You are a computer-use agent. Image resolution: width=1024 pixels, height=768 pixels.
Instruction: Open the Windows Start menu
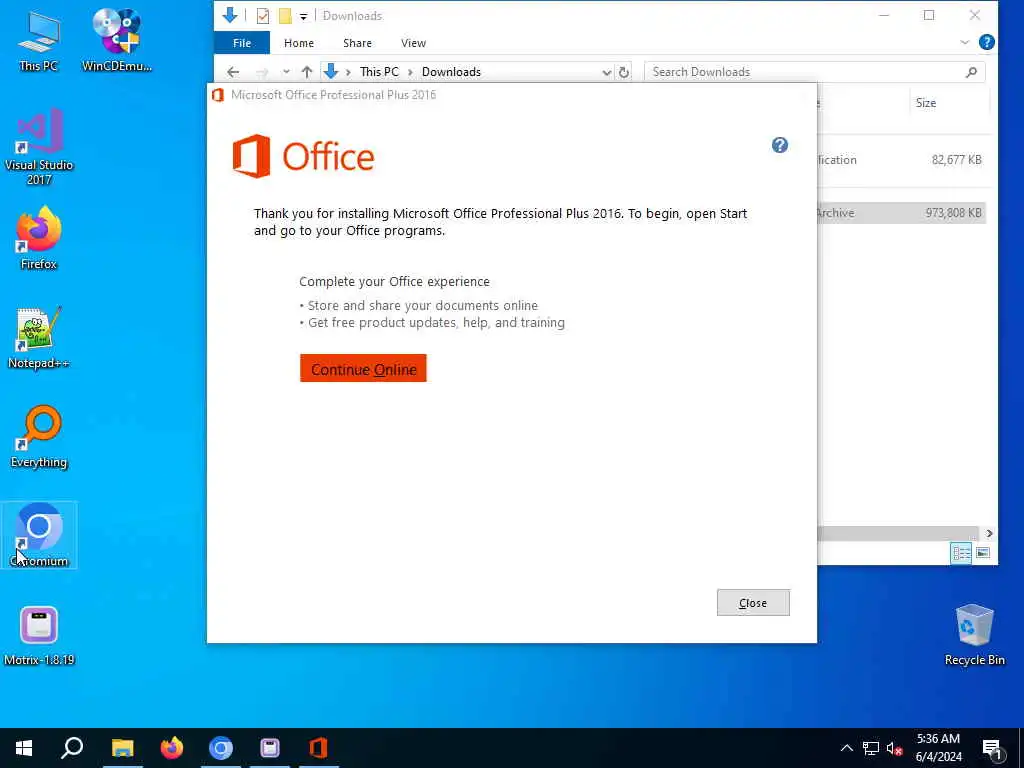(24, 748)
